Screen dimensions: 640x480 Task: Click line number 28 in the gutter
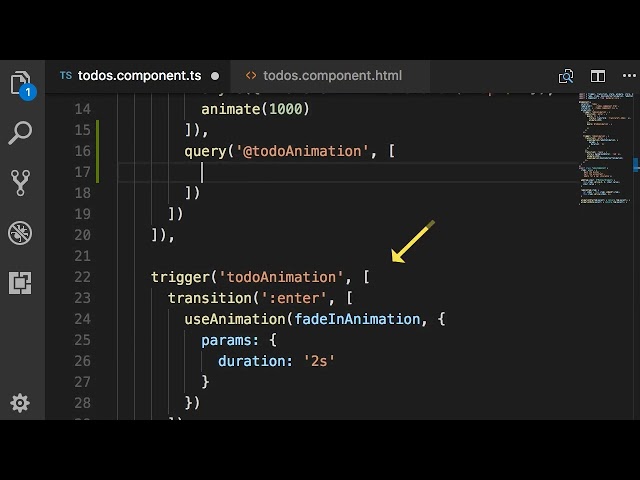coord(82,403)
